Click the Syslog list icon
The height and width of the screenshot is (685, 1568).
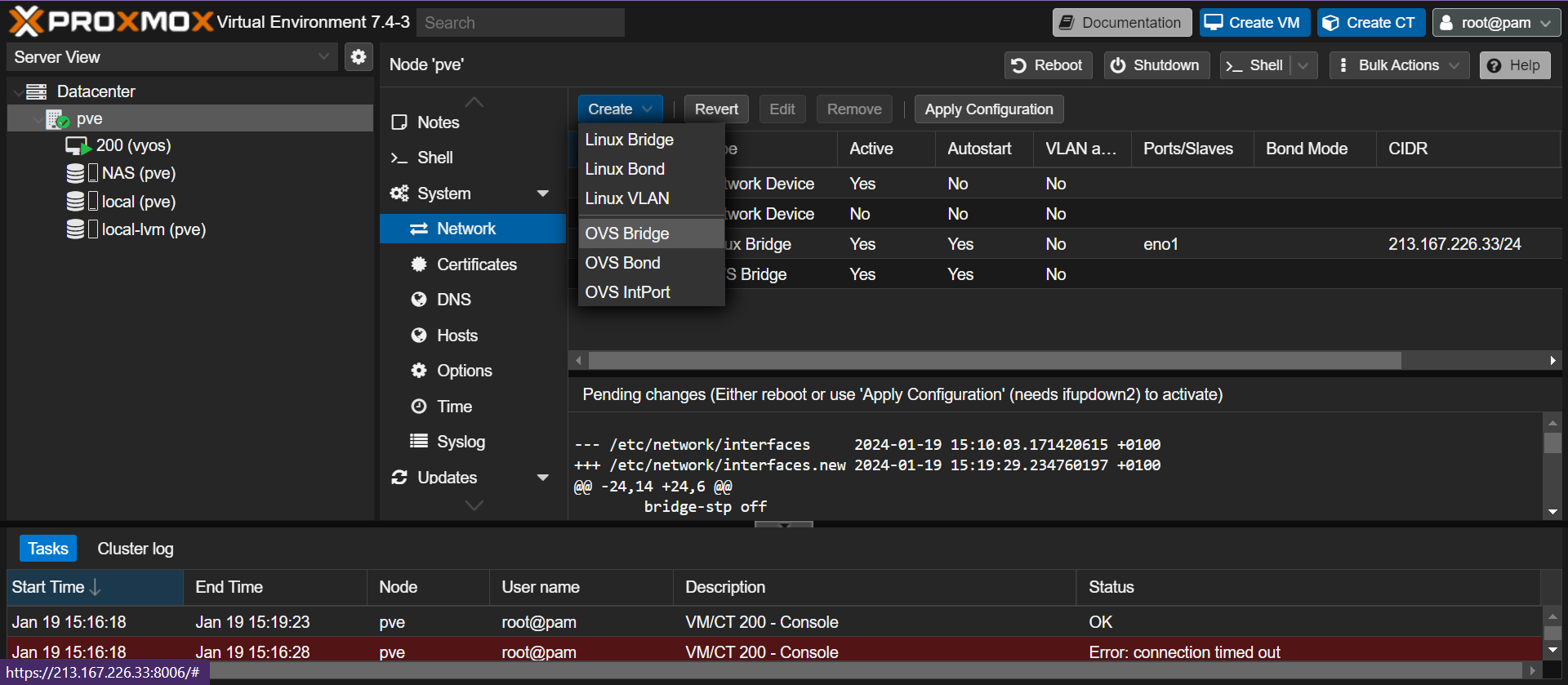click(419, 442)
